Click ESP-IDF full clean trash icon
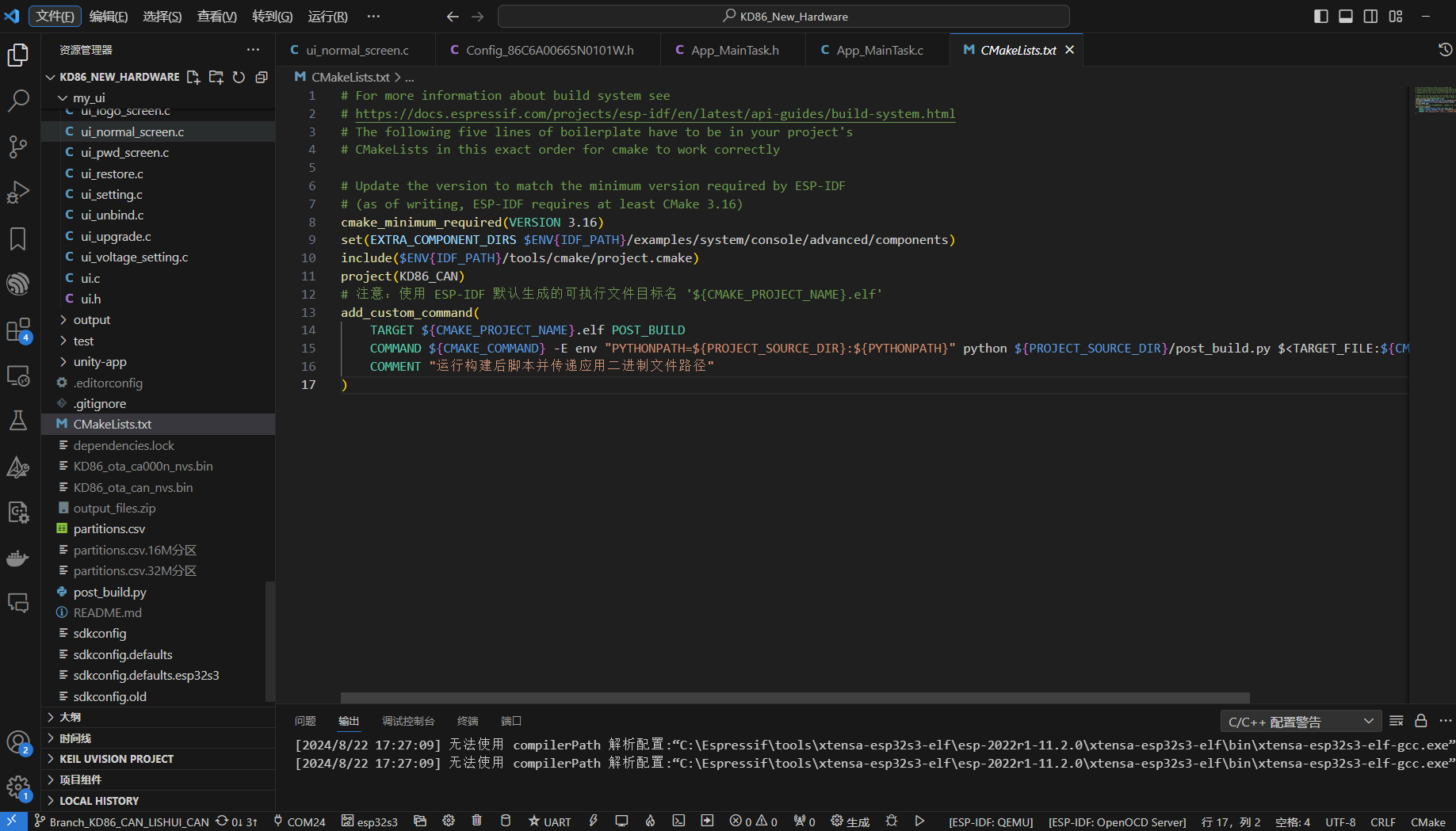This screenshot has width=1456, height=831. 476,821
